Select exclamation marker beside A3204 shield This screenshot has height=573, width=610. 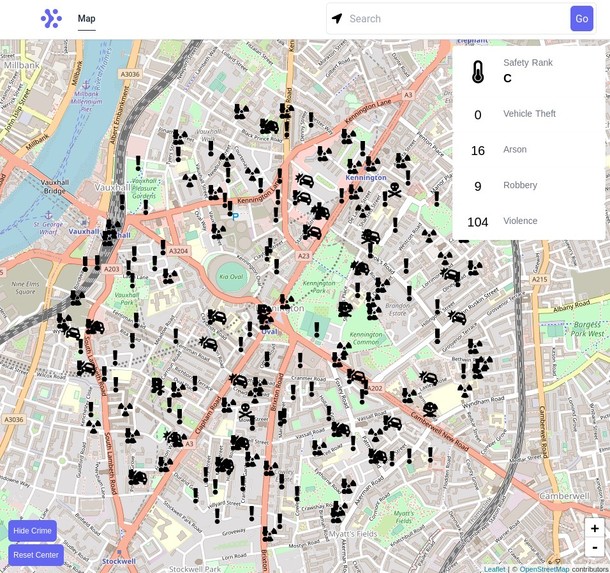pyautogui.click(x=163, y=247)
